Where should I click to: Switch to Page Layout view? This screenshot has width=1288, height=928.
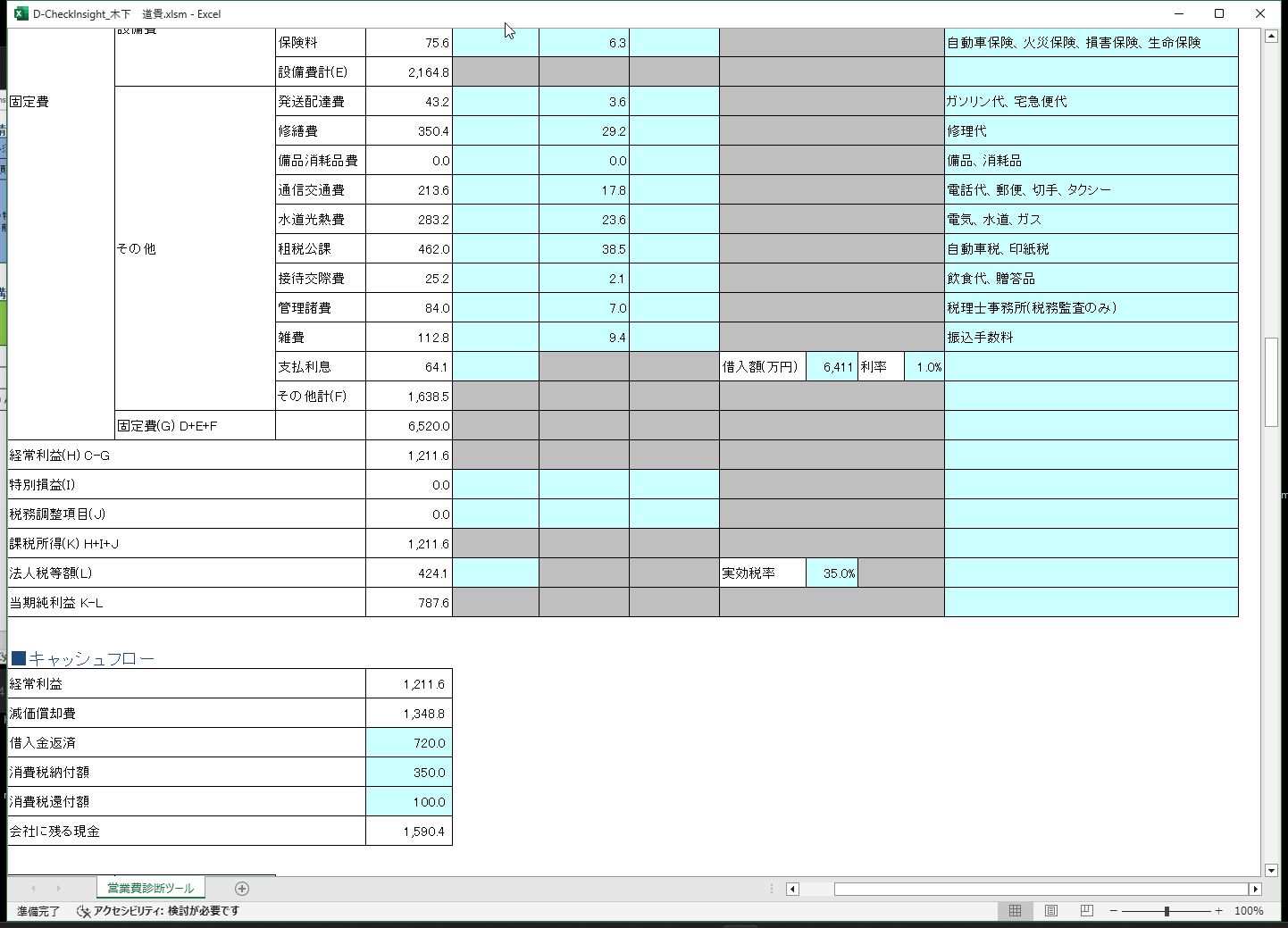click(x=1051, y=911)
